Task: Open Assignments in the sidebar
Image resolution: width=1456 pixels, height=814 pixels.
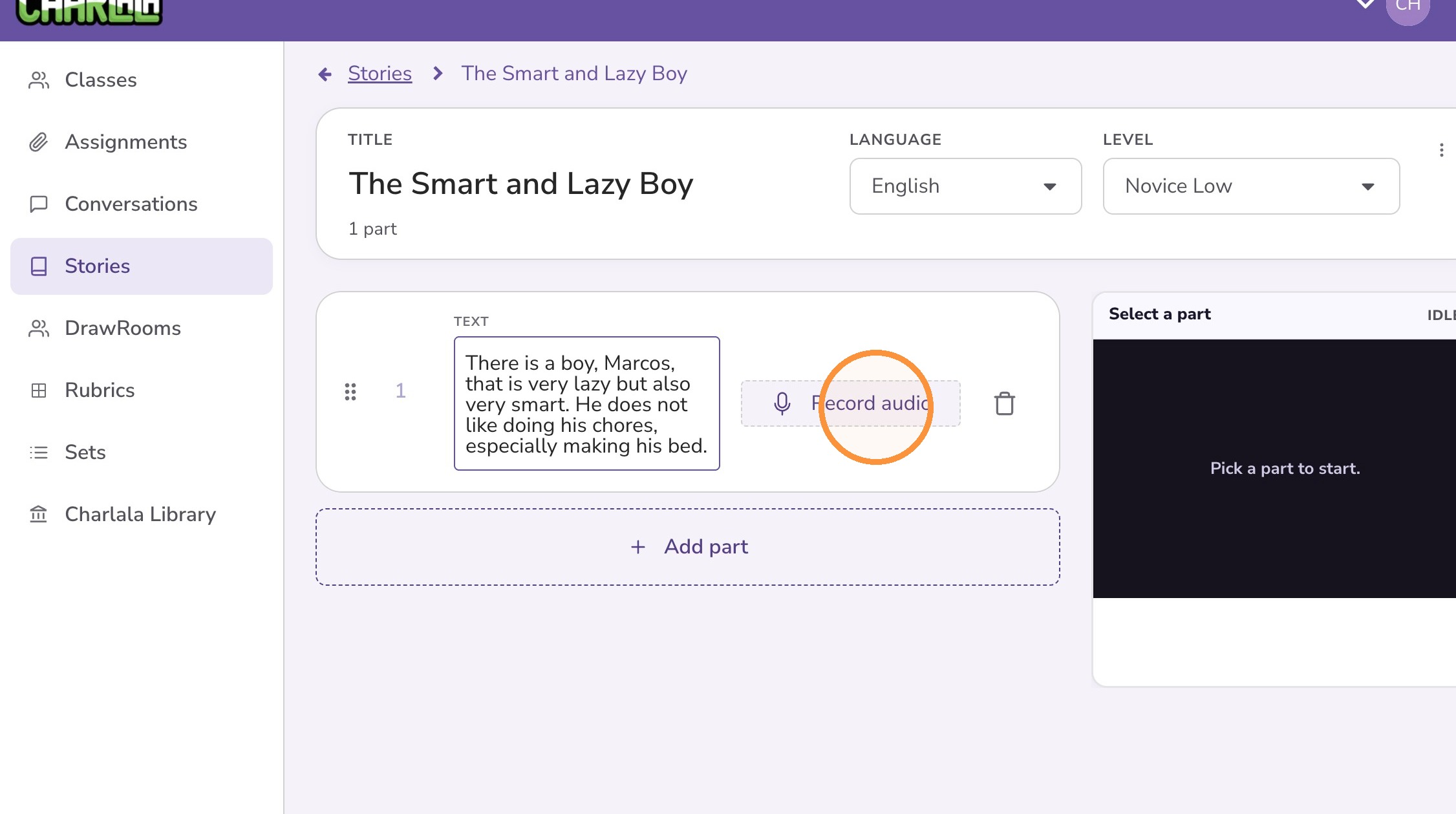Action: tap(142, 142)
